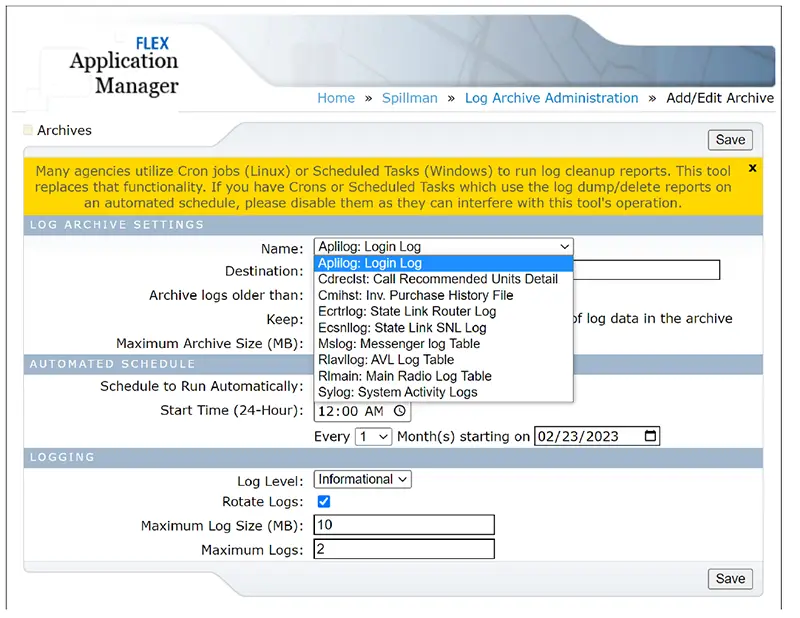Viewport: 800px width, 618px height.
Task: Click the bottom Save button
Action: (730, 579)
